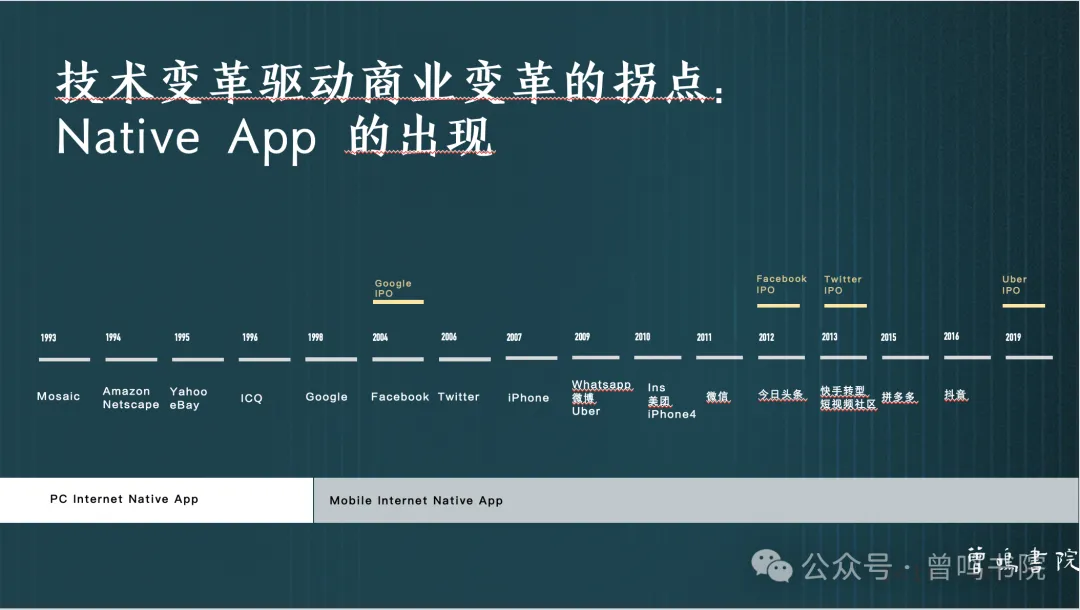This screenshot has width=1080, height=610.
Task: Select the "iPhone" entry under 2007
Action: [x=528, y=398]
